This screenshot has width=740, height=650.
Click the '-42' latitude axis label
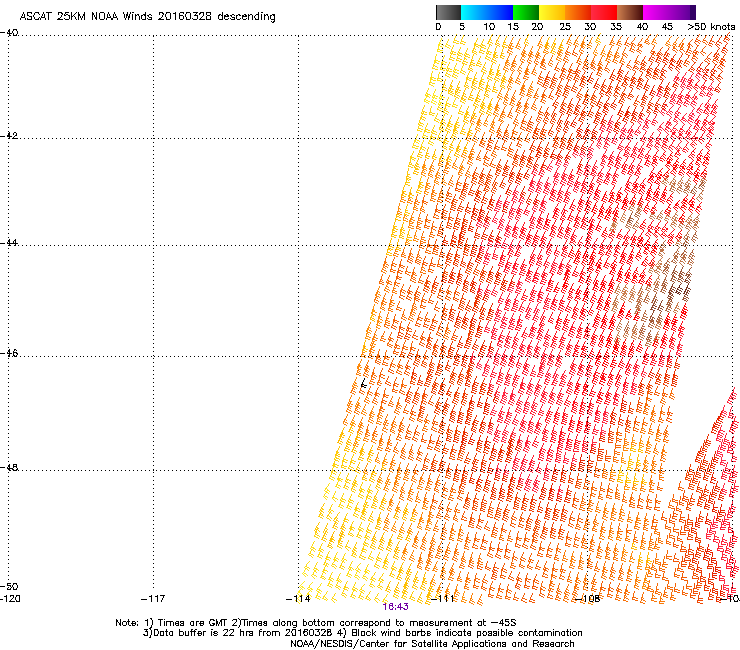[9, 136]
